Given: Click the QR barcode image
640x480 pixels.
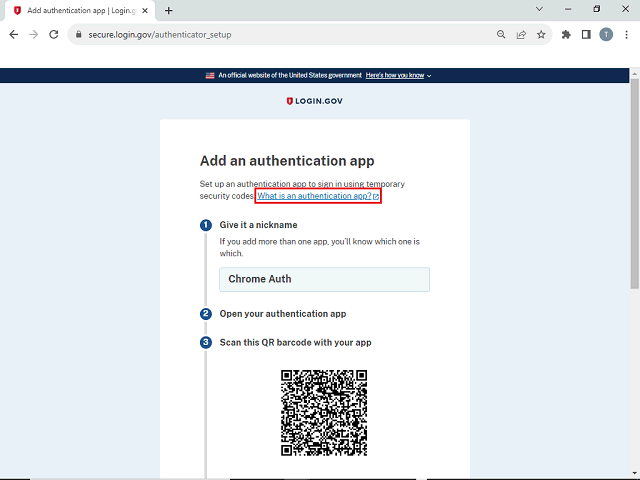Looking at the screenshot, I should pos(323,413).
